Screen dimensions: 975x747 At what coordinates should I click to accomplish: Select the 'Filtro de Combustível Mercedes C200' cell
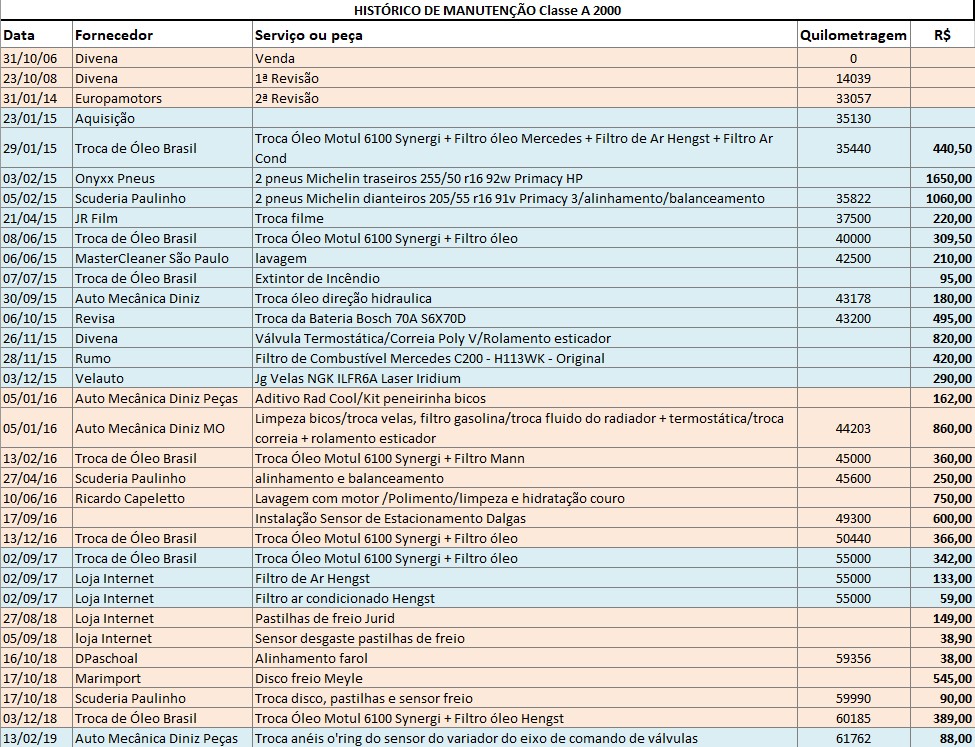pos(525,358)
